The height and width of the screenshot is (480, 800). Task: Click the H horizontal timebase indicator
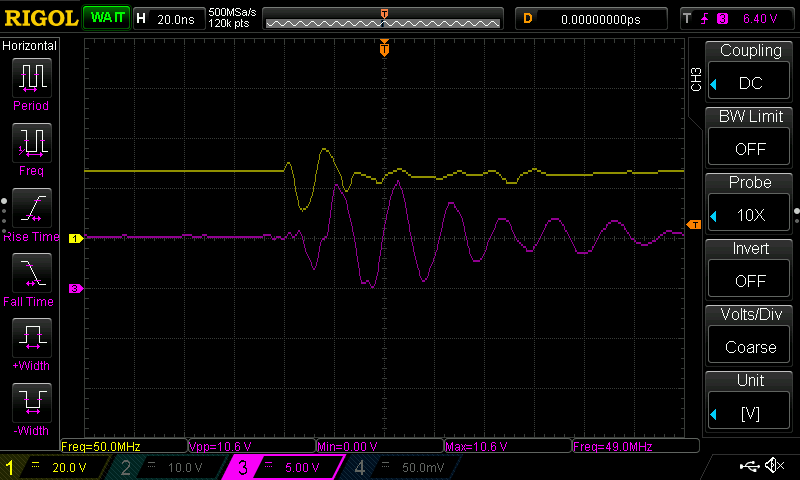pos(141,19)
